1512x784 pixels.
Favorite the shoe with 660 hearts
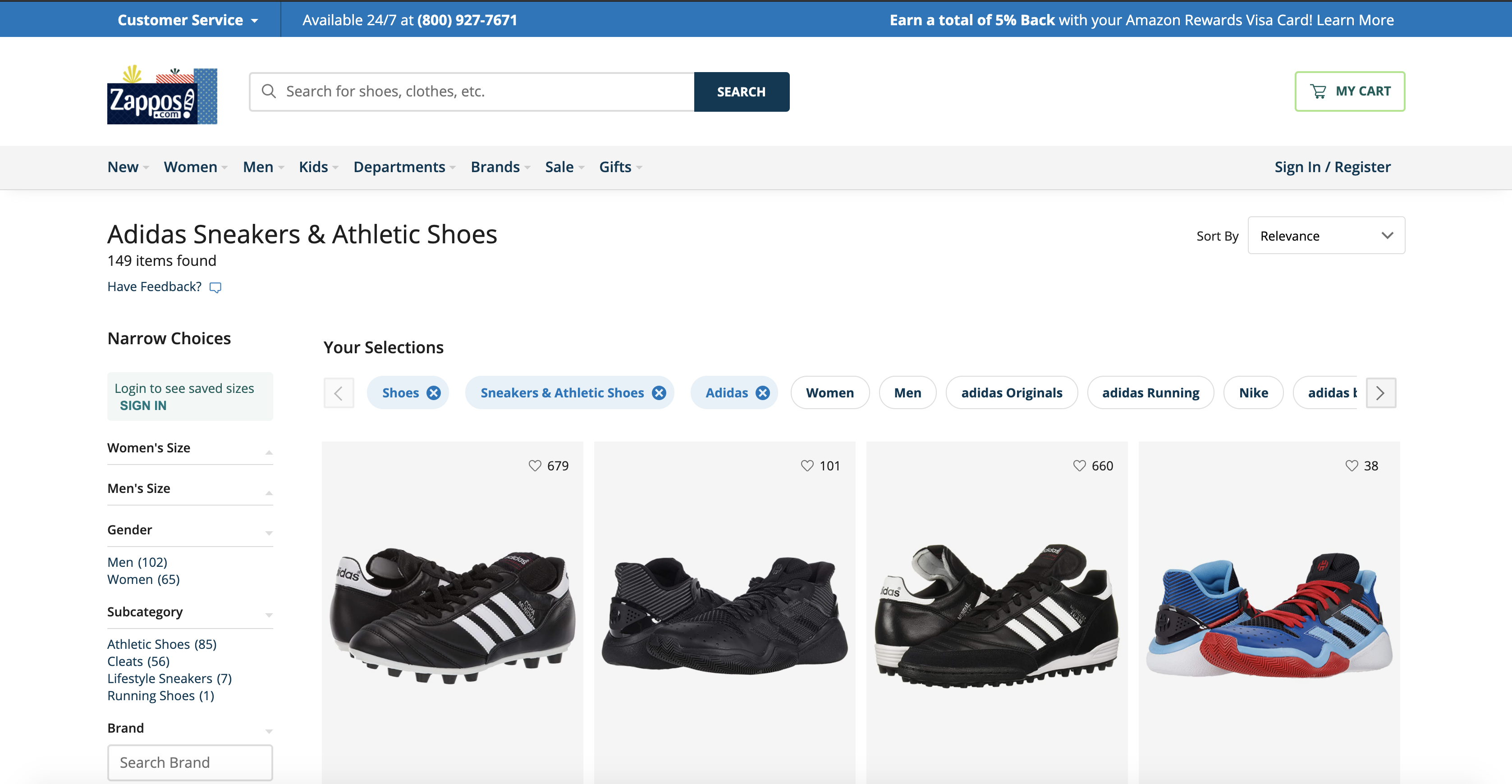1079,466
